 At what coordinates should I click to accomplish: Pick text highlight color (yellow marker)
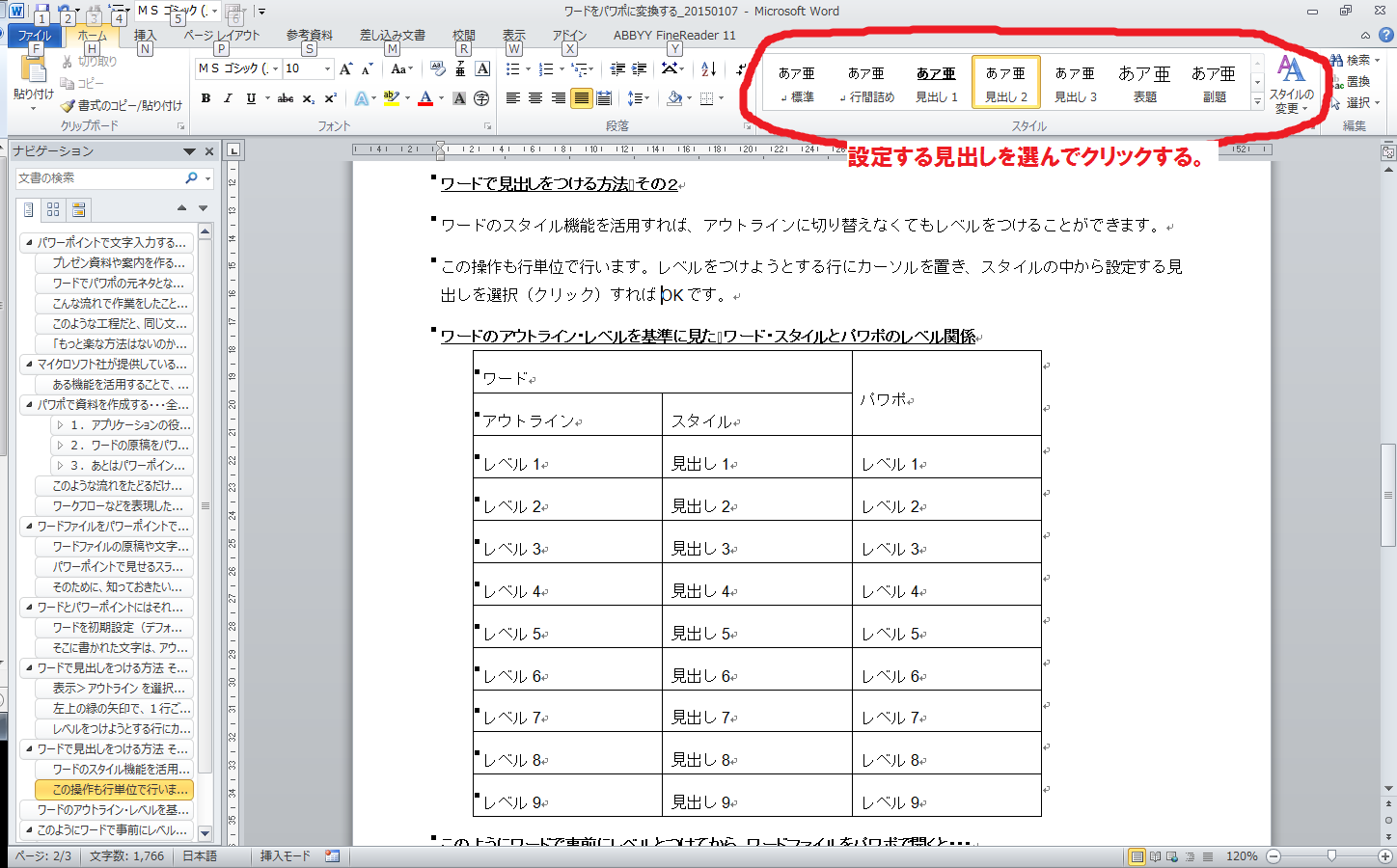(x=391, y=98)
